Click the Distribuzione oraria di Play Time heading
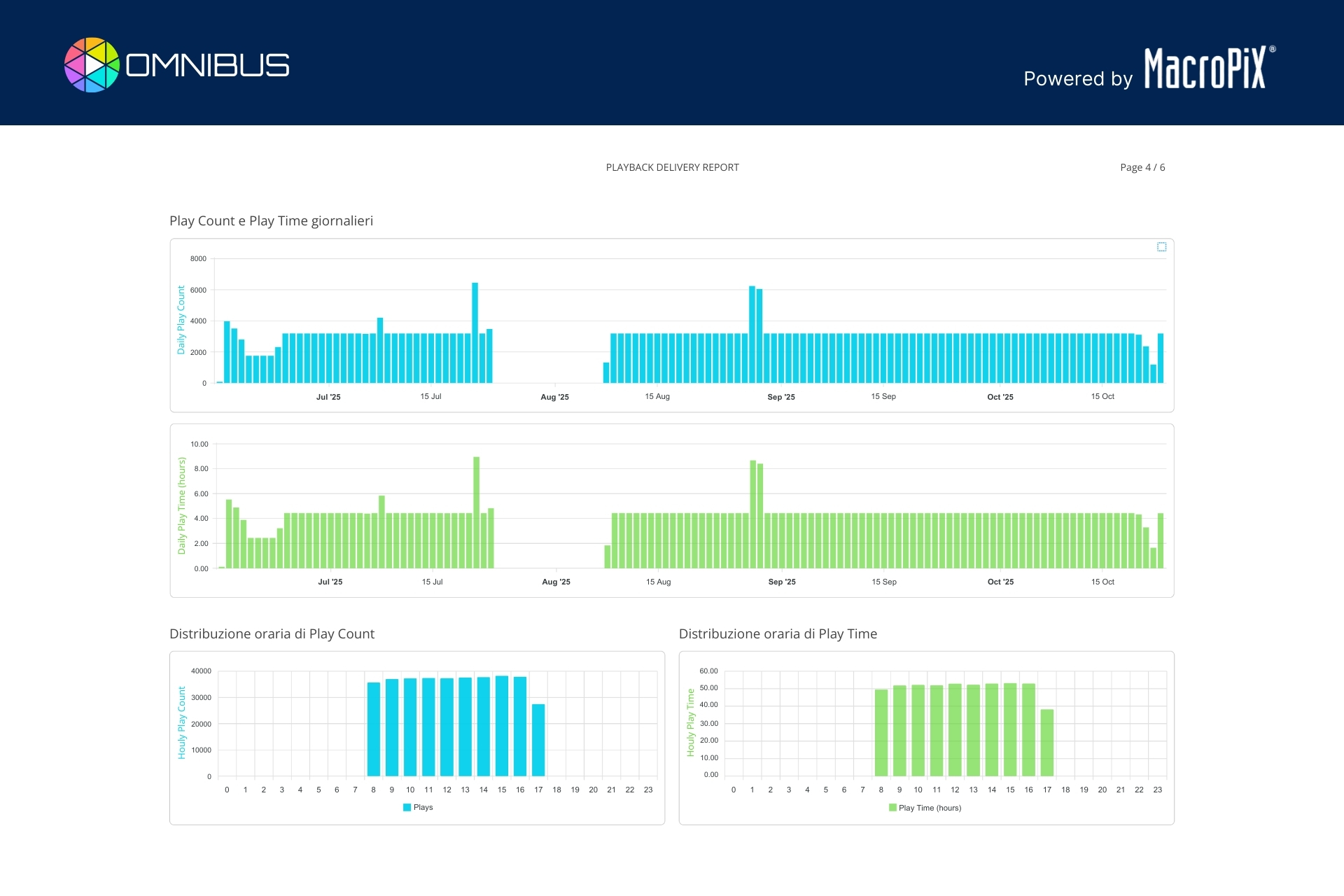 point(778,633)
